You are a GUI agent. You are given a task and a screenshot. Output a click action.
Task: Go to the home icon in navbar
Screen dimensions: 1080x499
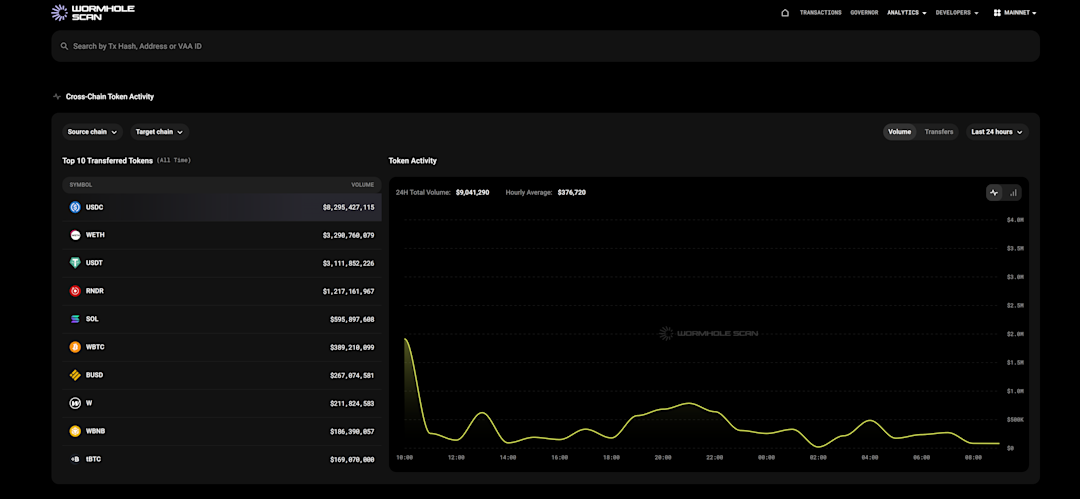tap(785, 12)
